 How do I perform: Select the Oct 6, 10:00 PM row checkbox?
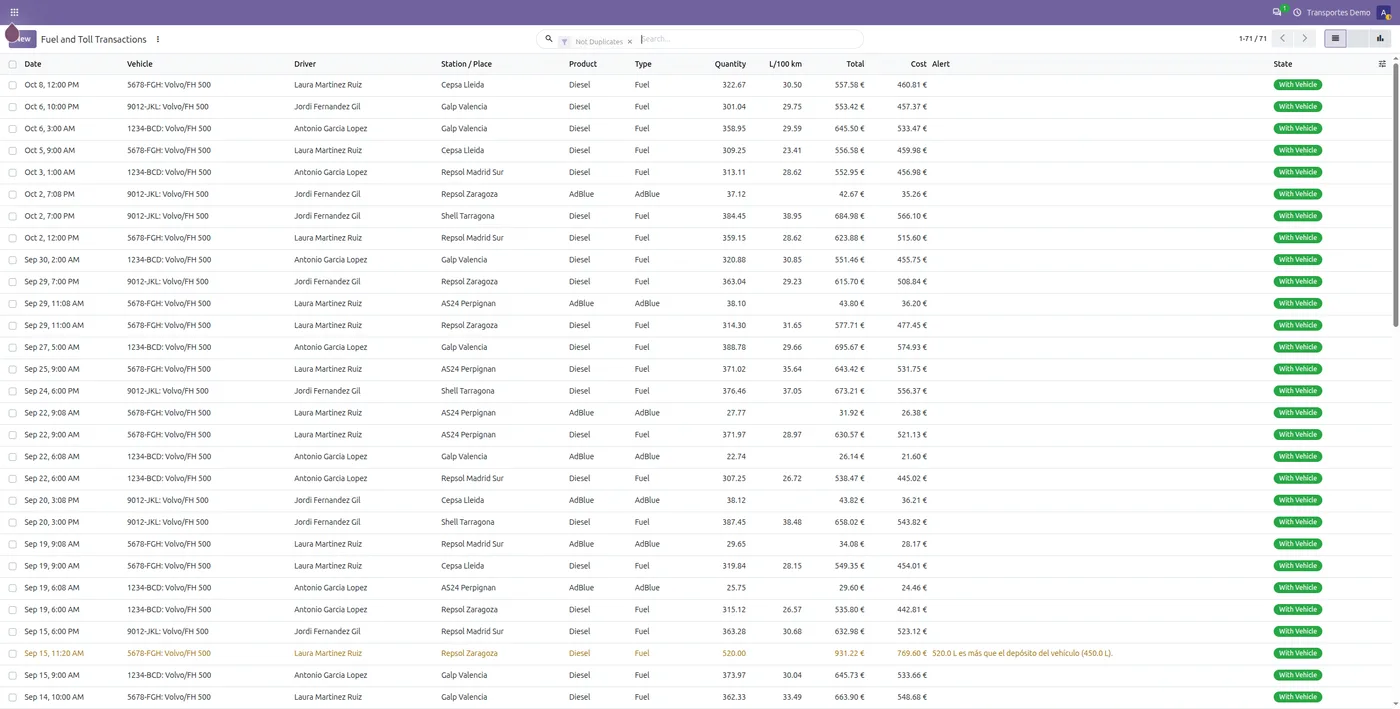[x=13, y=107]
